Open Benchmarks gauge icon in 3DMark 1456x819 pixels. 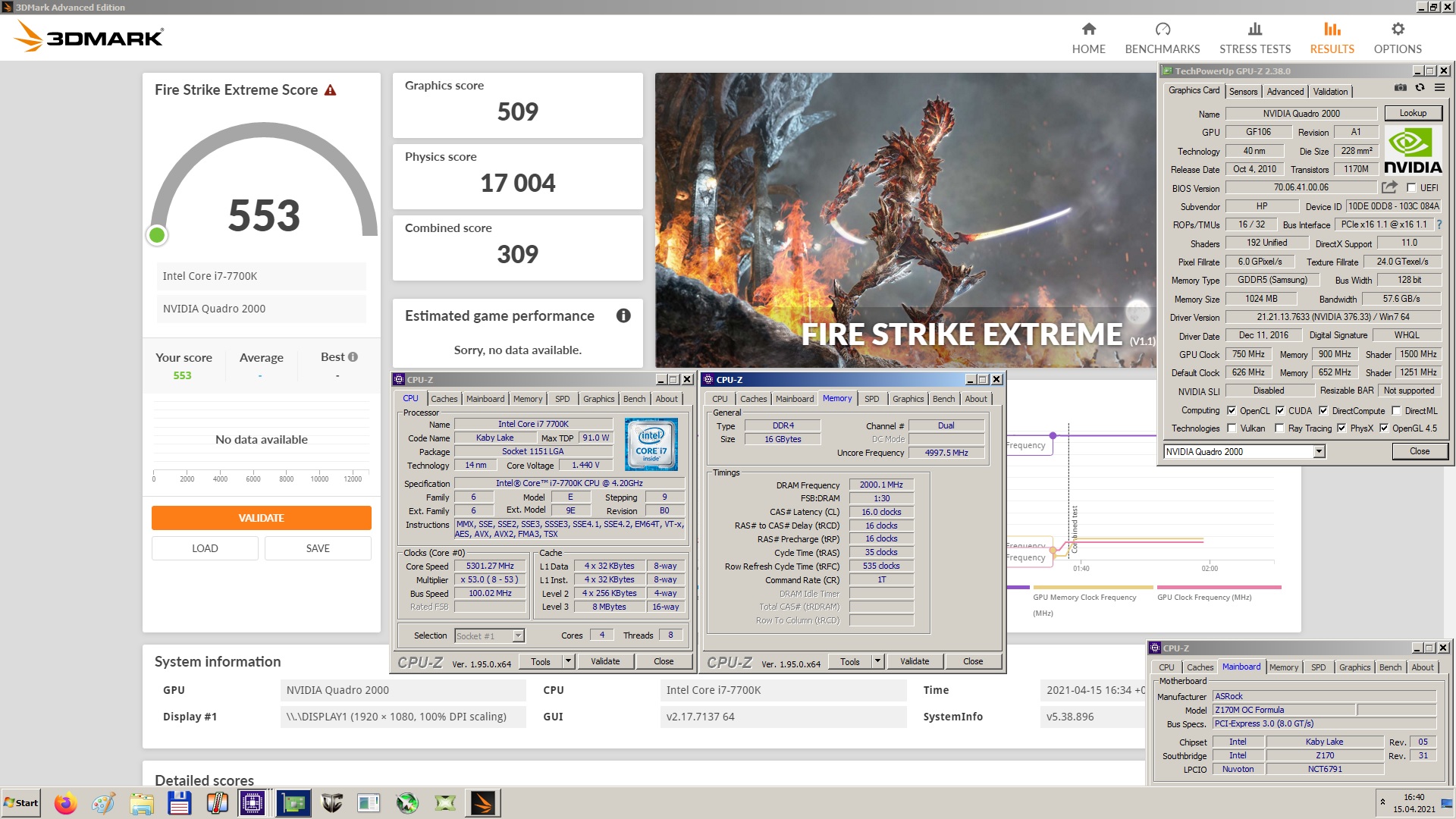pos(1163,29)
